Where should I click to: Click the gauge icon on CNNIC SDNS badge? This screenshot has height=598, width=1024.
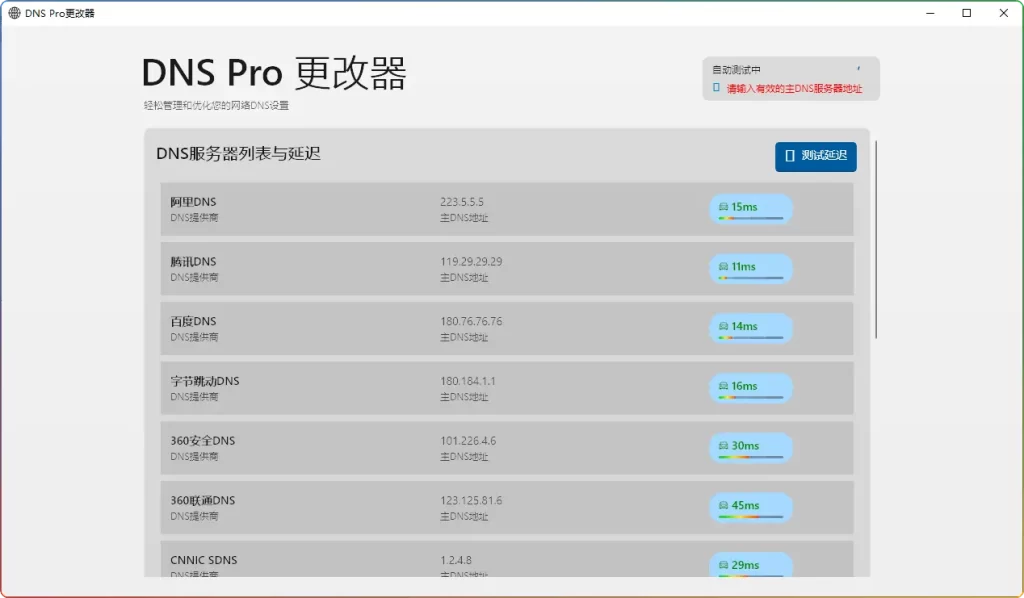723,563
